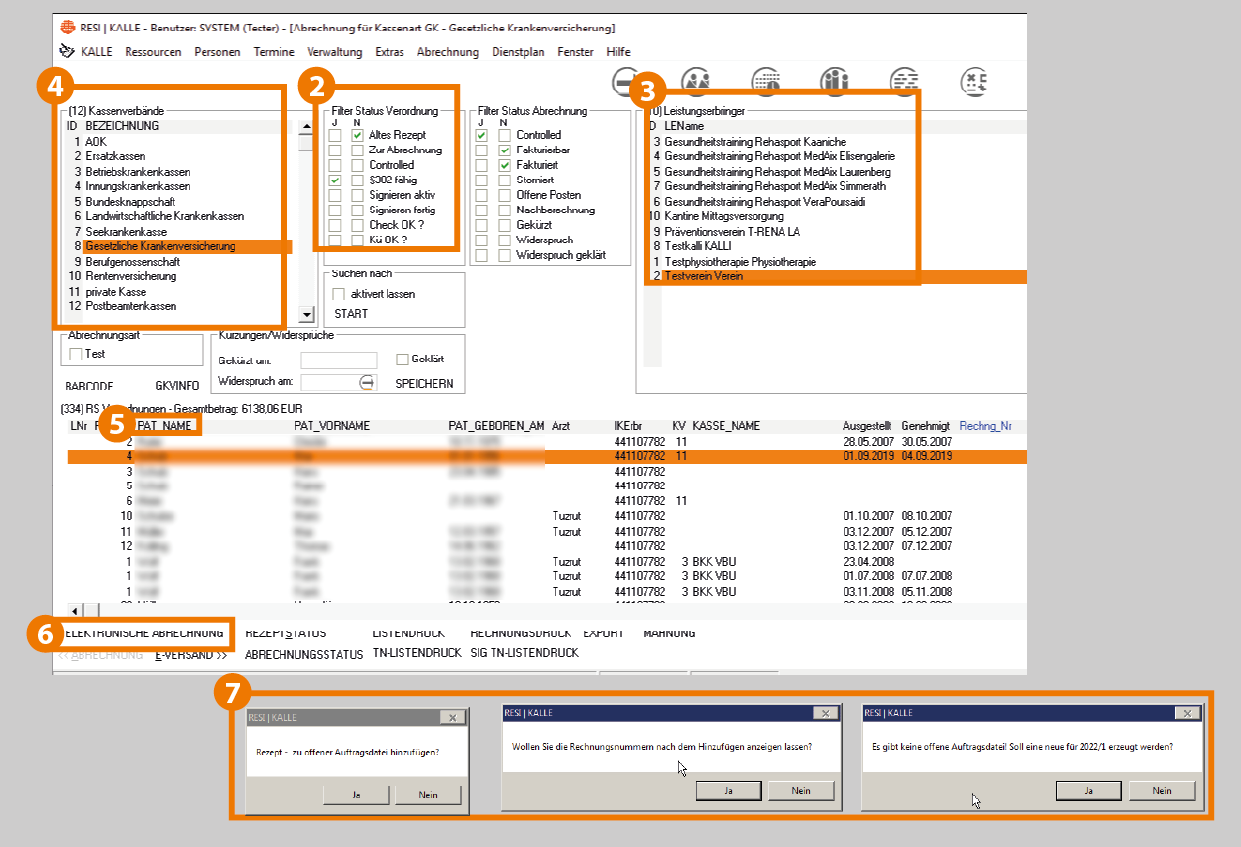Click the ELEKTRONISCHE ABRECHNUNG button
Image resolution: width=1241 pixels, height=847 pixels.
143,633
